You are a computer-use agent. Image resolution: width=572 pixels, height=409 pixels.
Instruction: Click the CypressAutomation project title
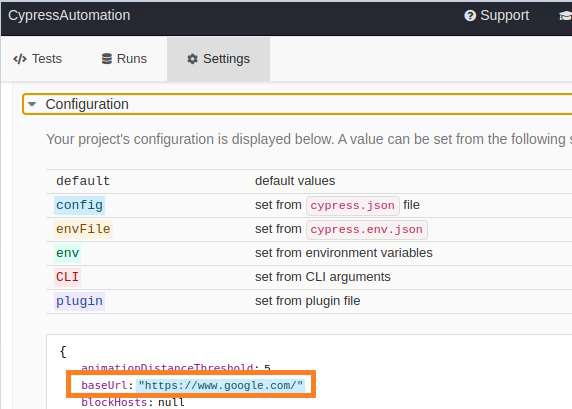click(69, 15)
